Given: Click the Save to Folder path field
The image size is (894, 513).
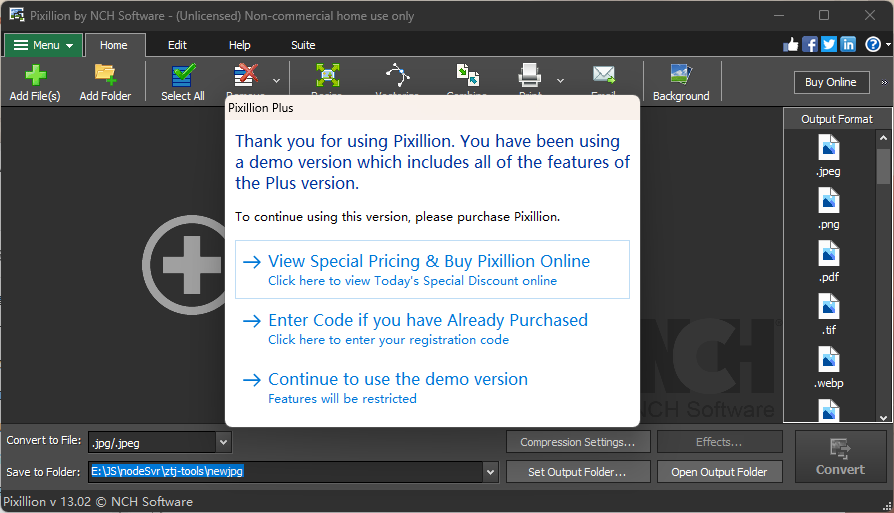Looking at the screenshot, I should point(285,472).
